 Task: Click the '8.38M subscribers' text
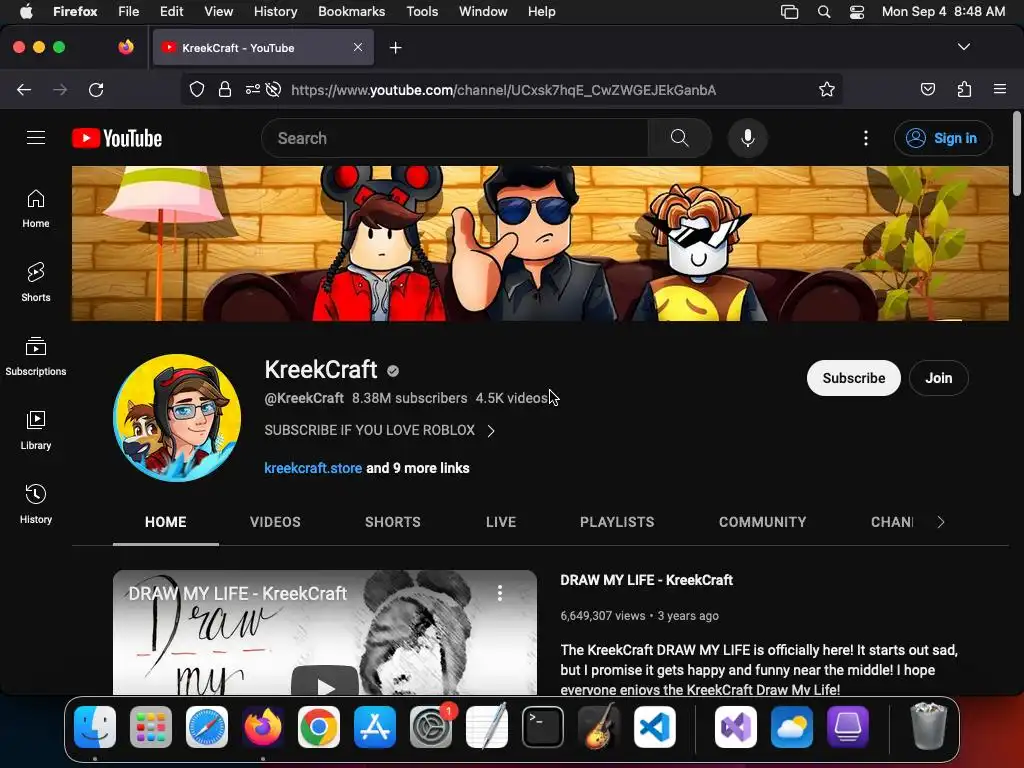[x=409, y=398]
